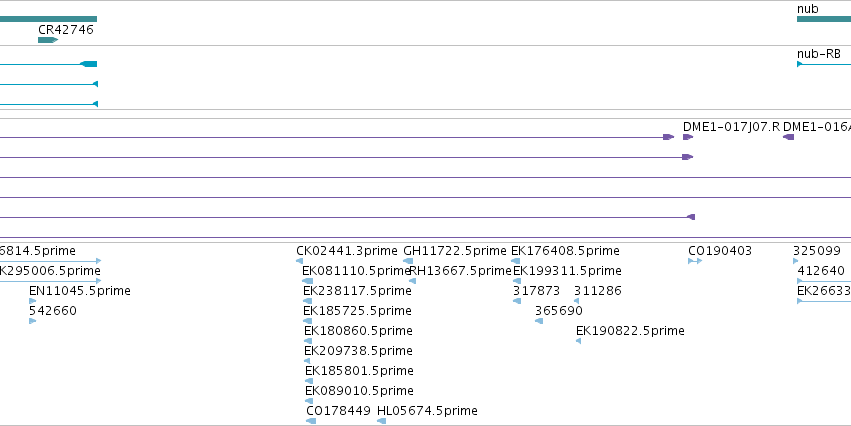Click the EK081110.5prime EST arrow

[307, 281]
